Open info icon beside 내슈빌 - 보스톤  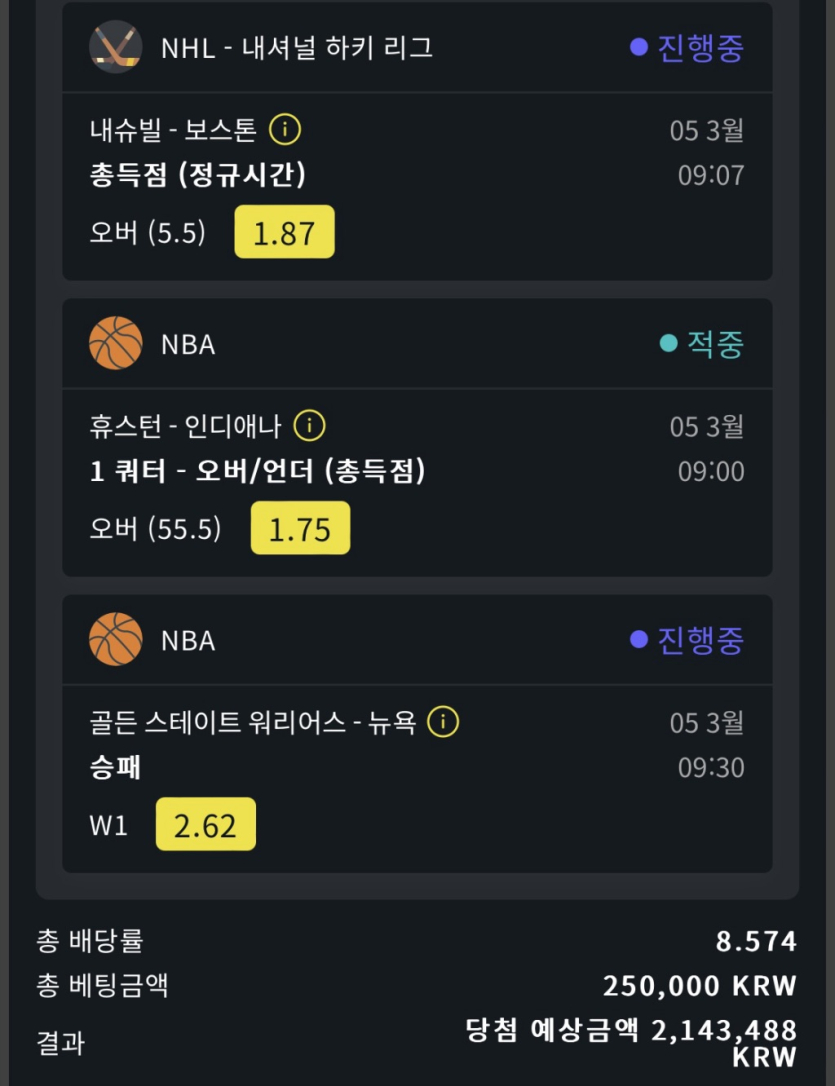tap(285, 130)
